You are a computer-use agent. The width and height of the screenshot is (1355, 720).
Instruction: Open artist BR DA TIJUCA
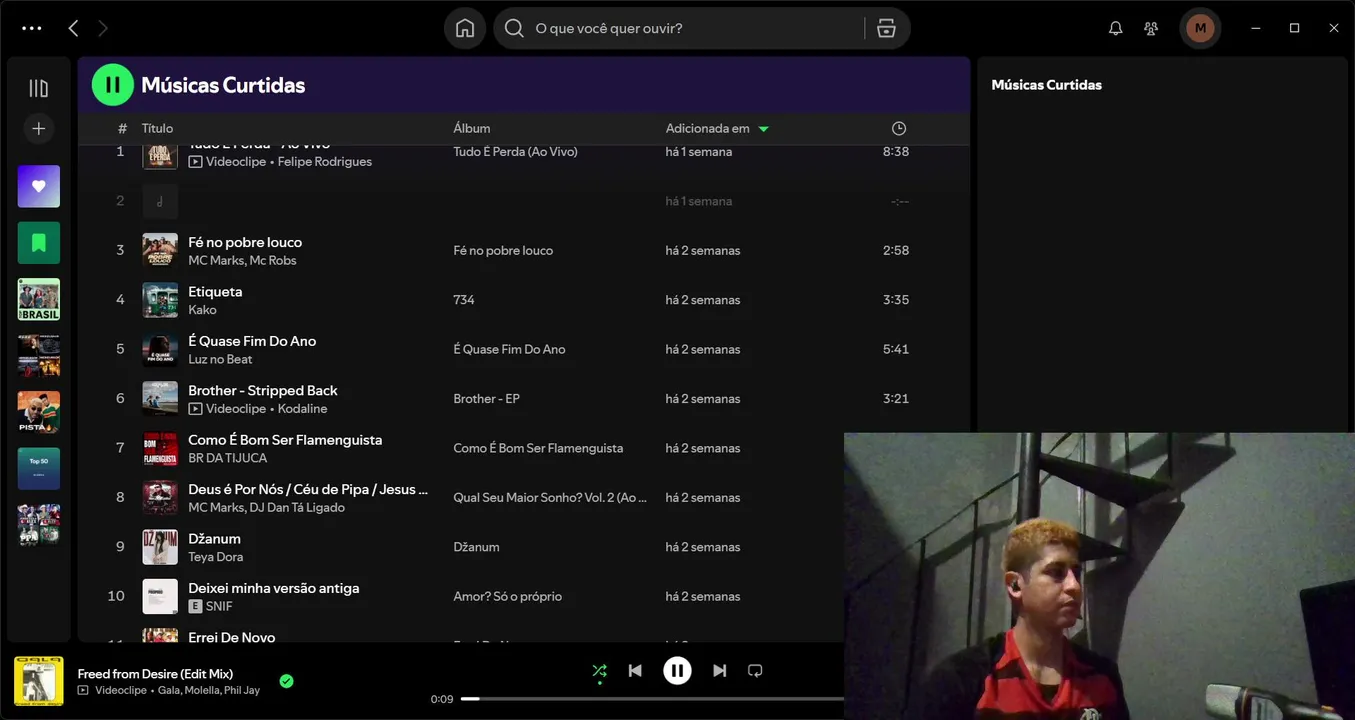(x=228, y=458)
